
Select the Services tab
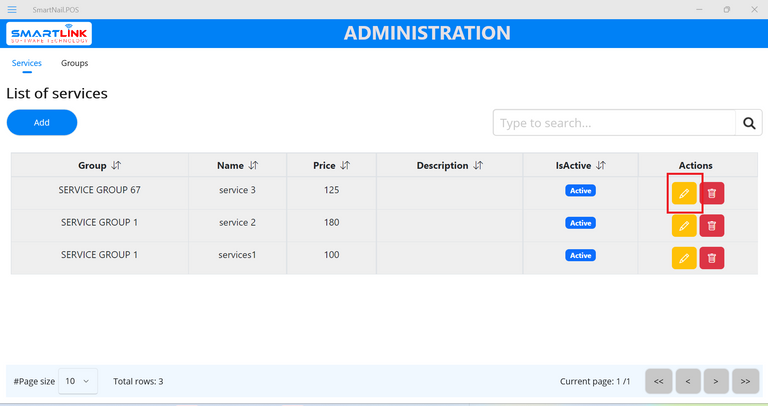coord(27,63)
